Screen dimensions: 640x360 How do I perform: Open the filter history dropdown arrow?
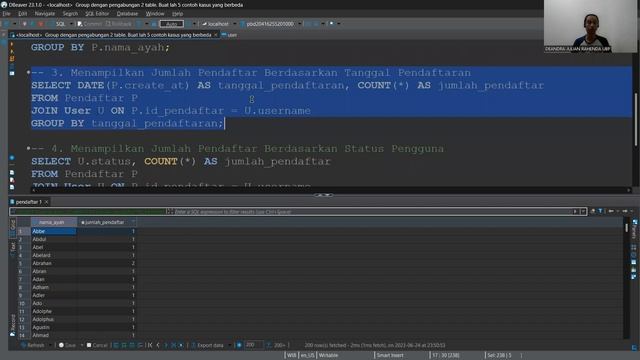coord(583,211)
